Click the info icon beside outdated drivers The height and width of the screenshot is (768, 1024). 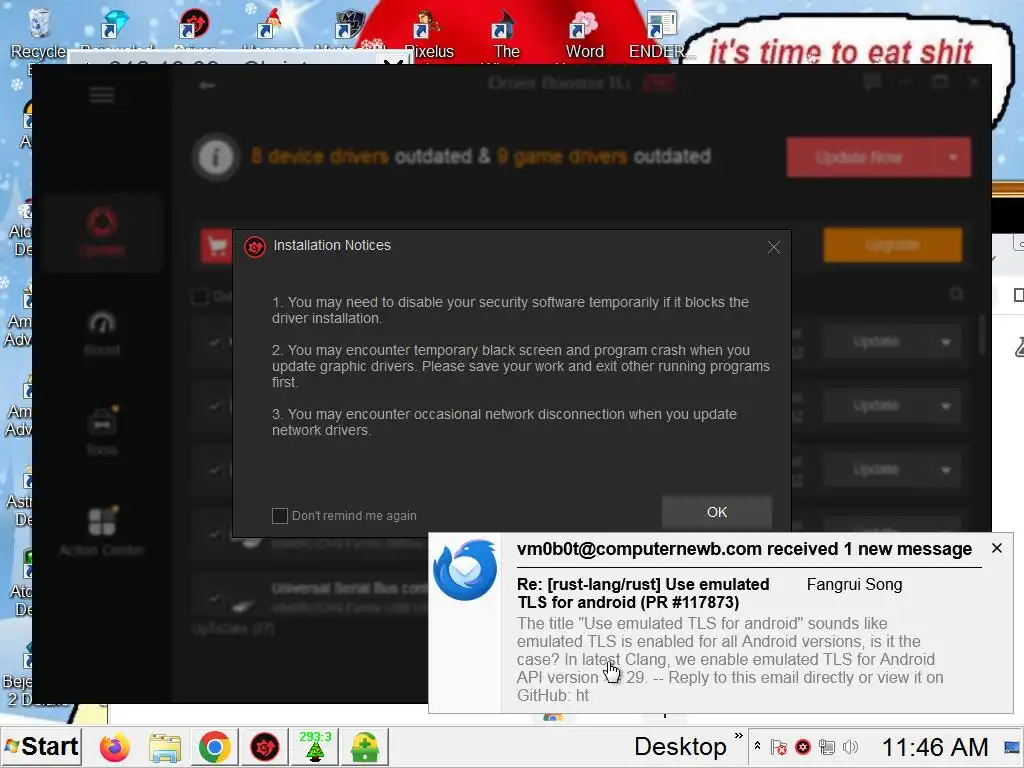[x=216, y=157]
